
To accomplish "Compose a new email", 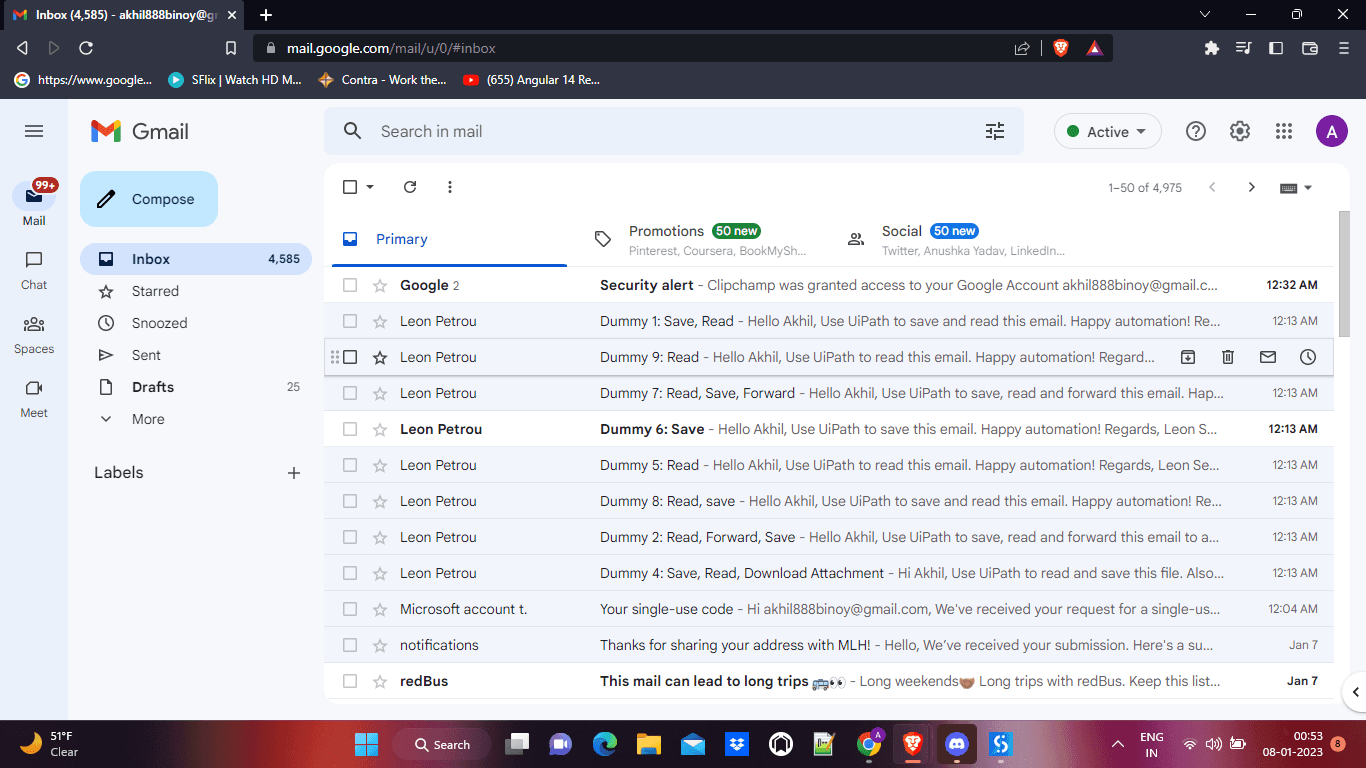I will point(149,199).
